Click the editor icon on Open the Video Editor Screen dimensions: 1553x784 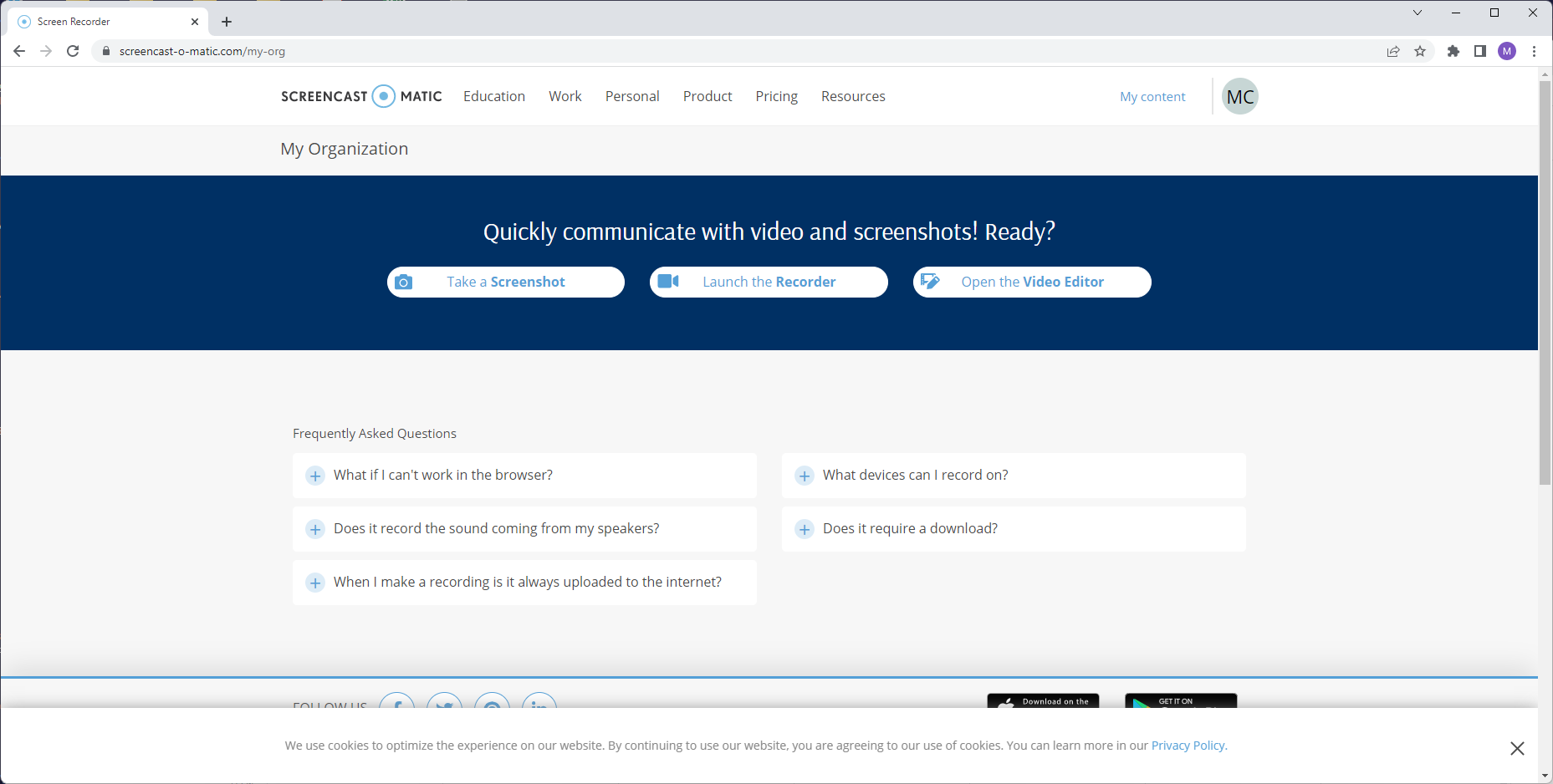click(x=930, y=281)
